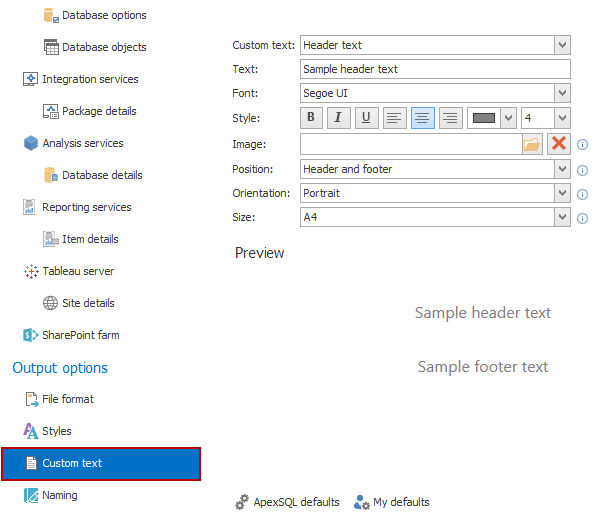Click the Item details icon
Screen dimensions: 604x518
[51, 239]
